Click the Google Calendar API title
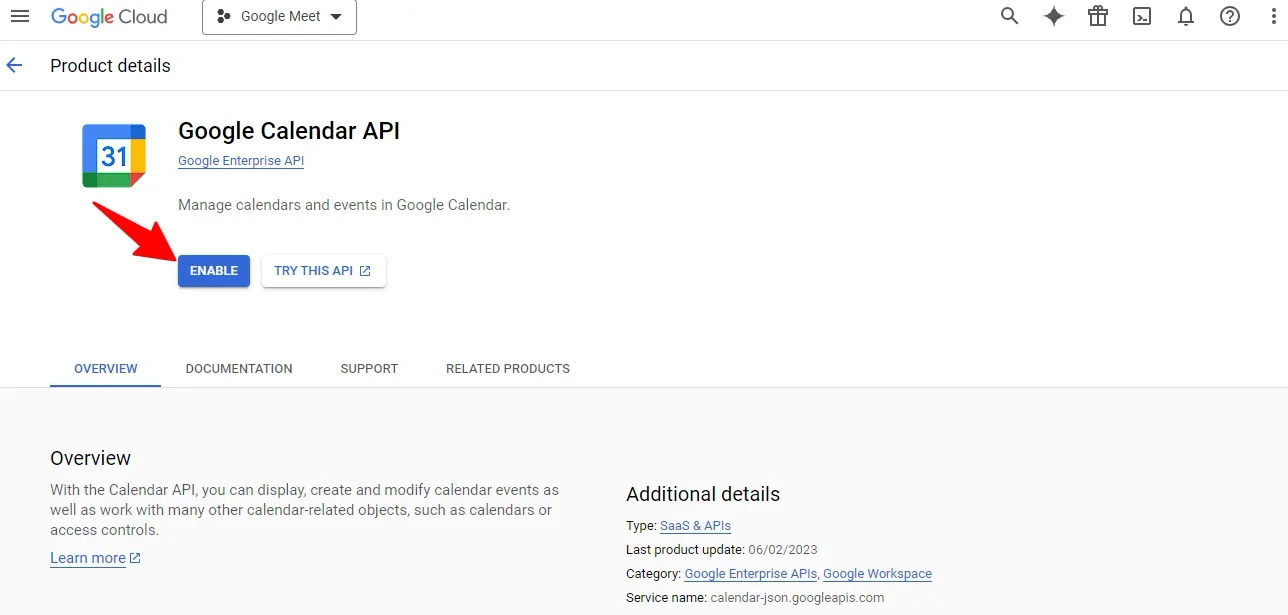 coord(289,131)
